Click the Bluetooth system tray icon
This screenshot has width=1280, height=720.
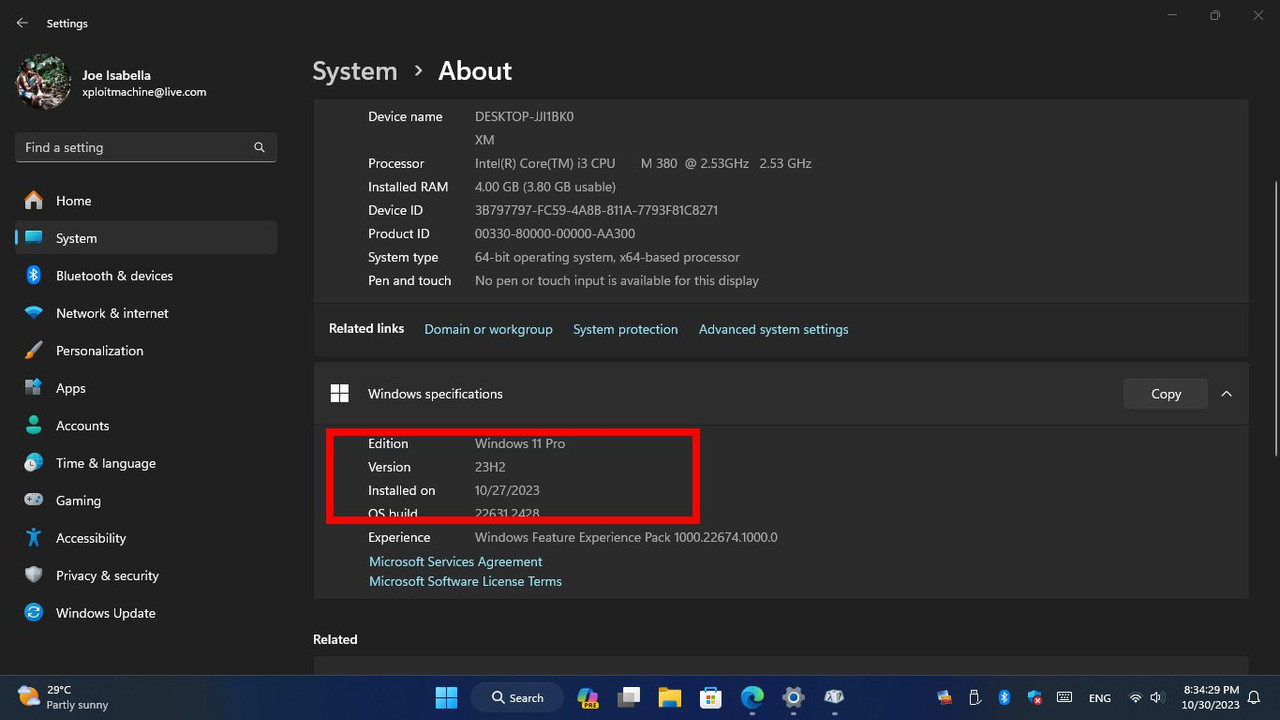click(1005, 697)
